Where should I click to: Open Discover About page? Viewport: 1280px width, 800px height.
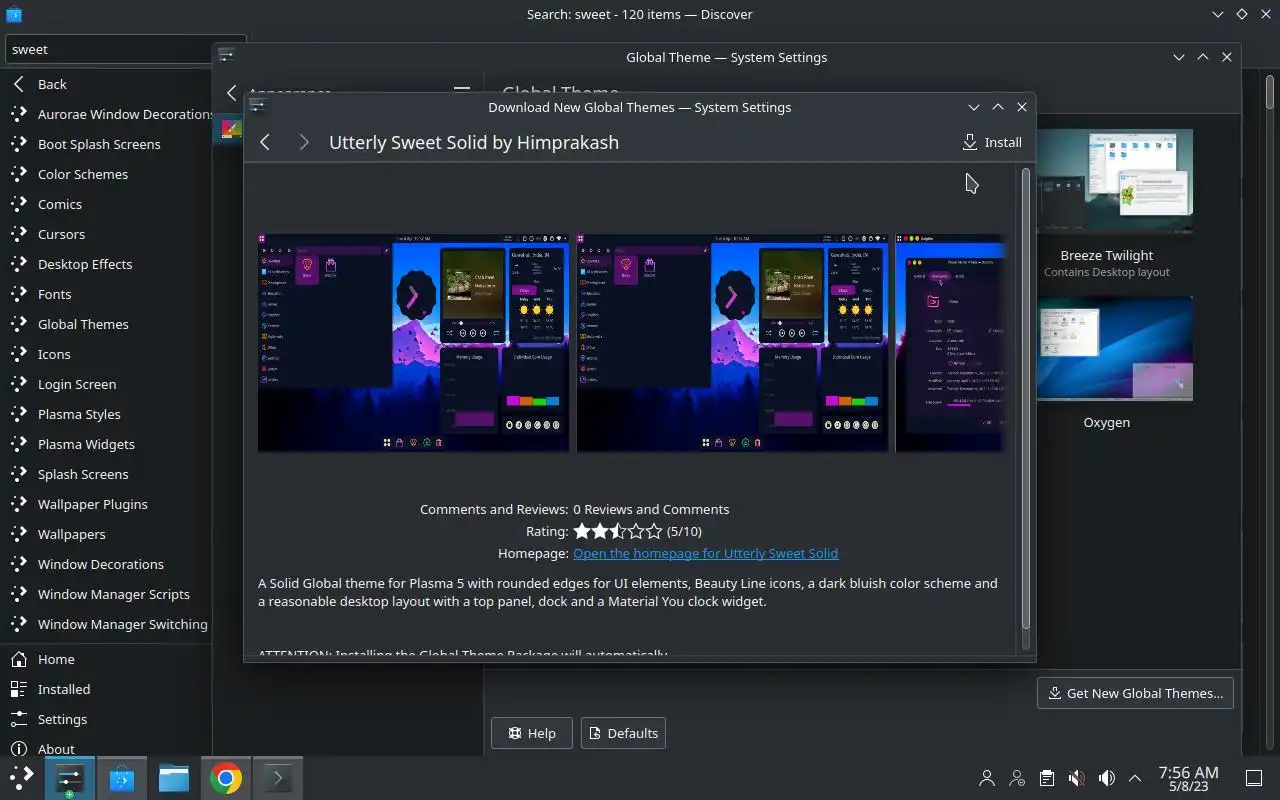(106, 747)
